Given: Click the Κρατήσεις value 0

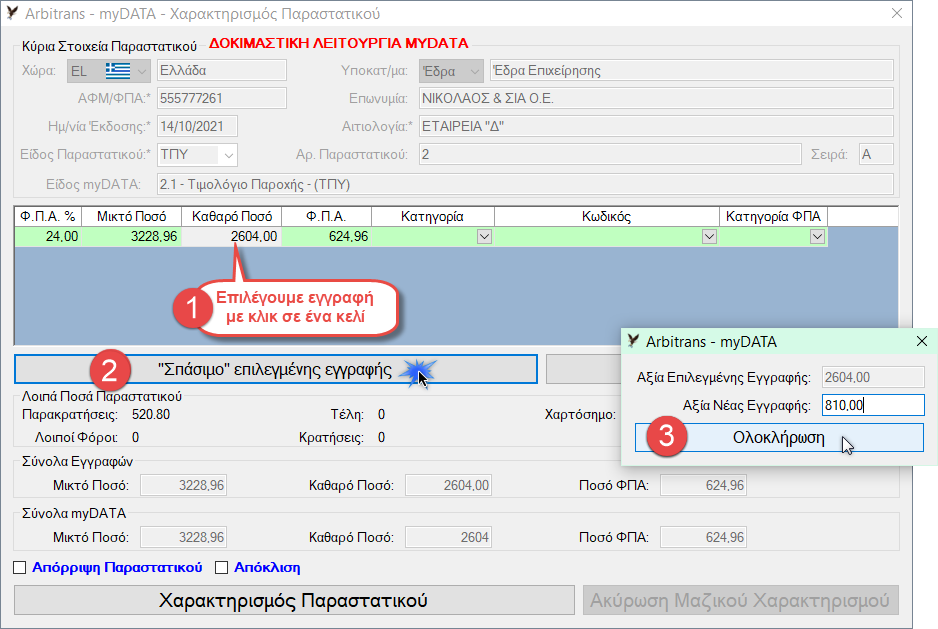Looking at the screenshot, I should [382, 437].
